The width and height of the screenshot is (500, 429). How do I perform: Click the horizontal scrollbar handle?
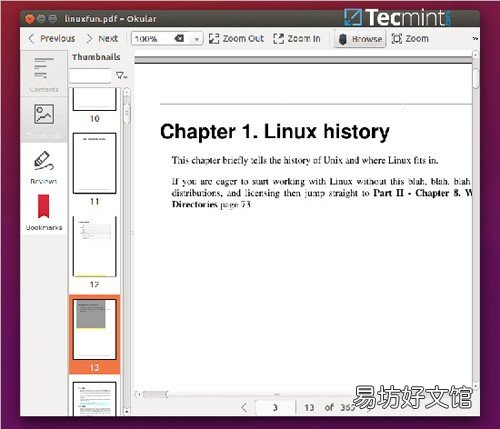(155, 395)
